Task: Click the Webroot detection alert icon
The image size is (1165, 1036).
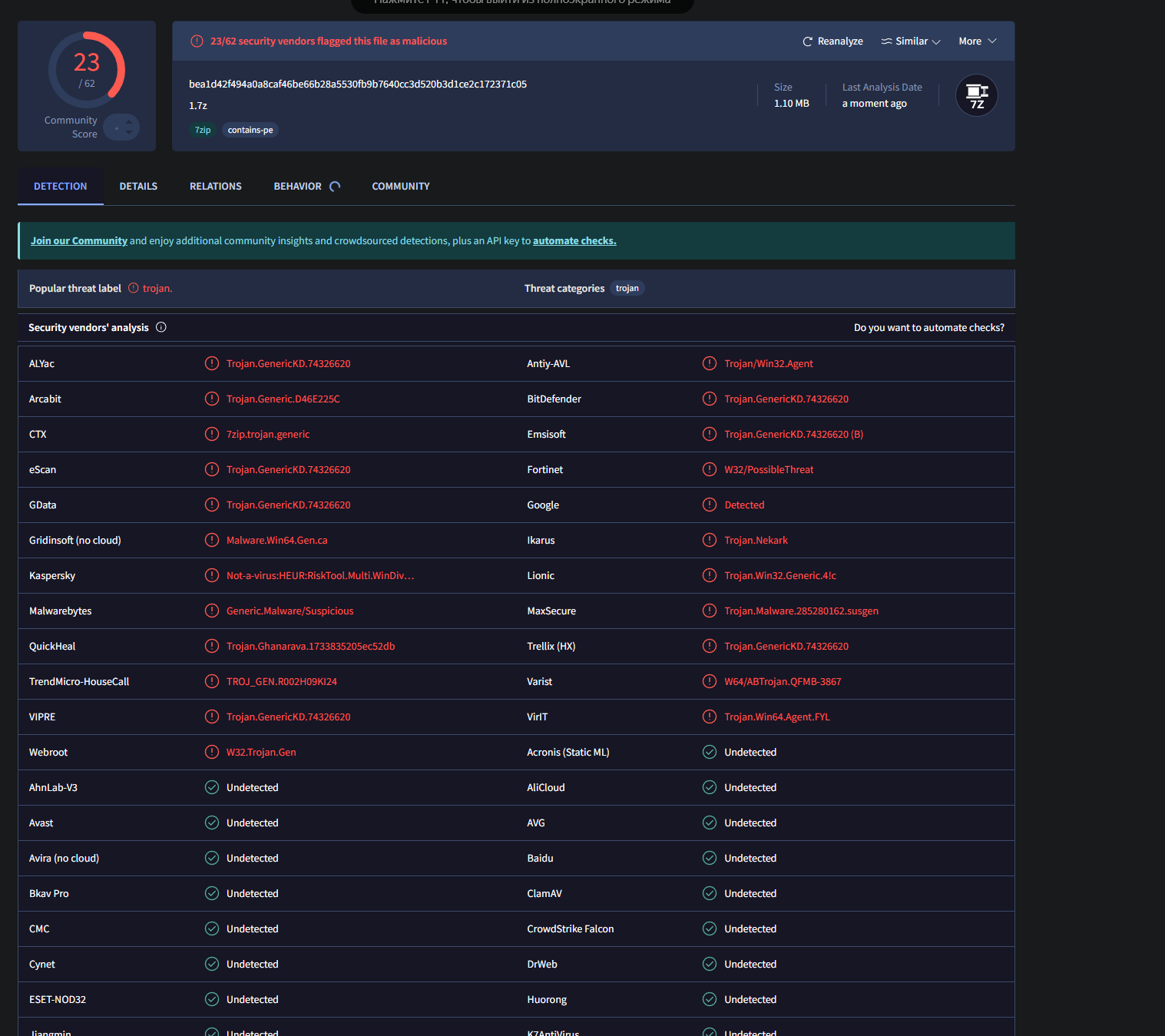Action: (212, 752)
